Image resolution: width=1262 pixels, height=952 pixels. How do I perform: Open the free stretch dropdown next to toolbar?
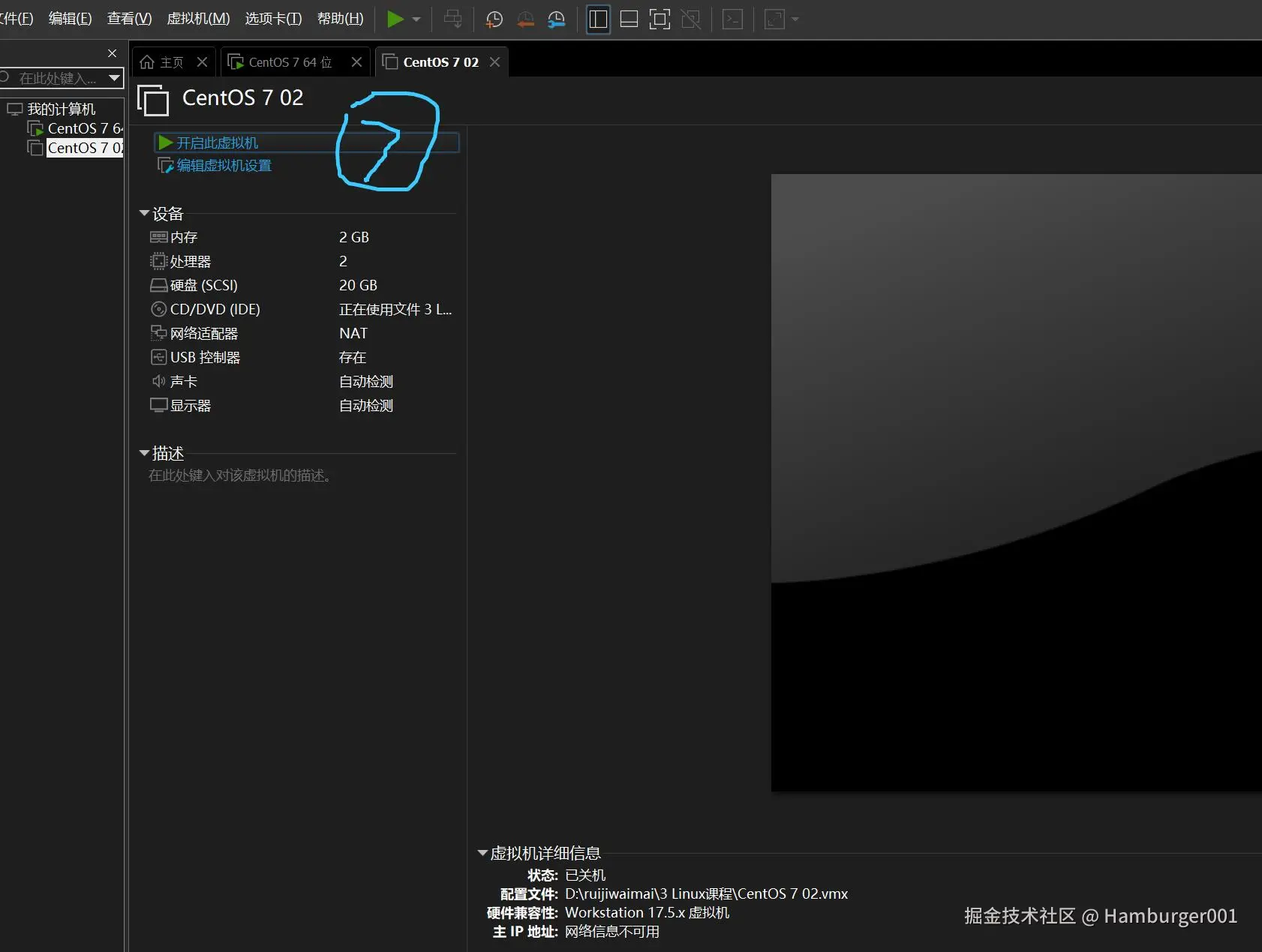coord(794,19)
